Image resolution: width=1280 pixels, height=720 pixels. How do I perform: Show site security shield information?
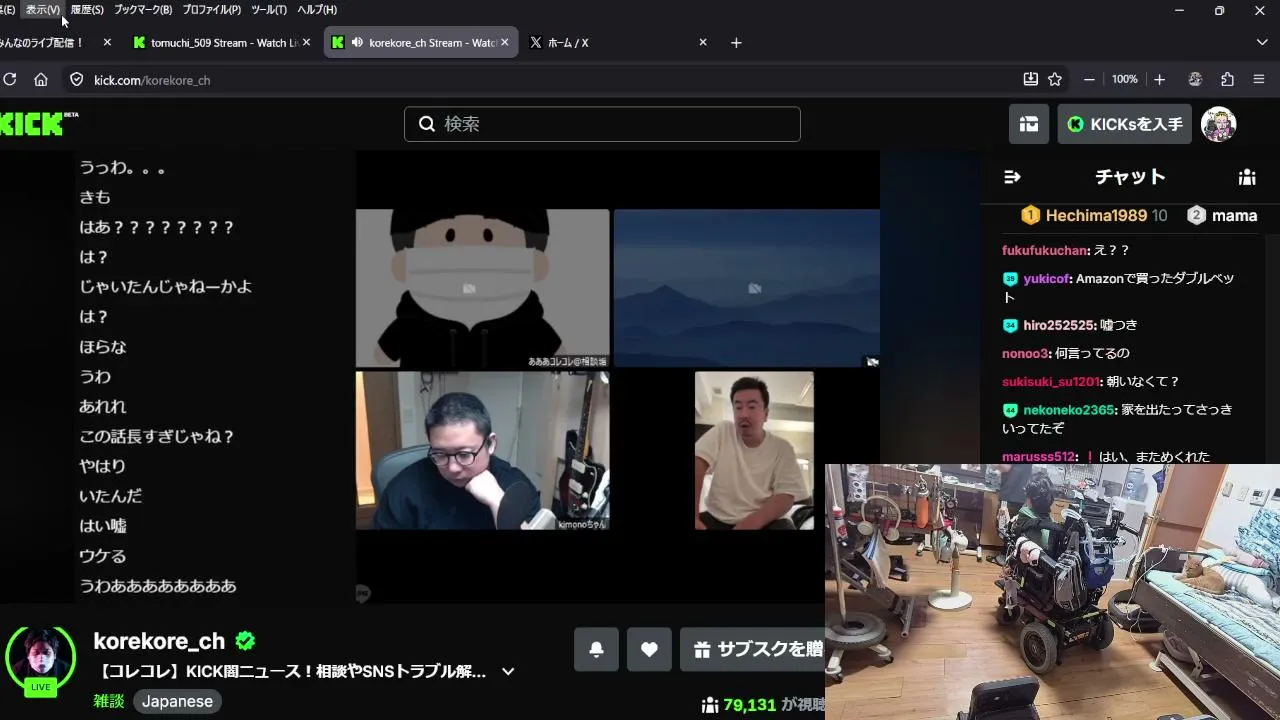(76, 79)
